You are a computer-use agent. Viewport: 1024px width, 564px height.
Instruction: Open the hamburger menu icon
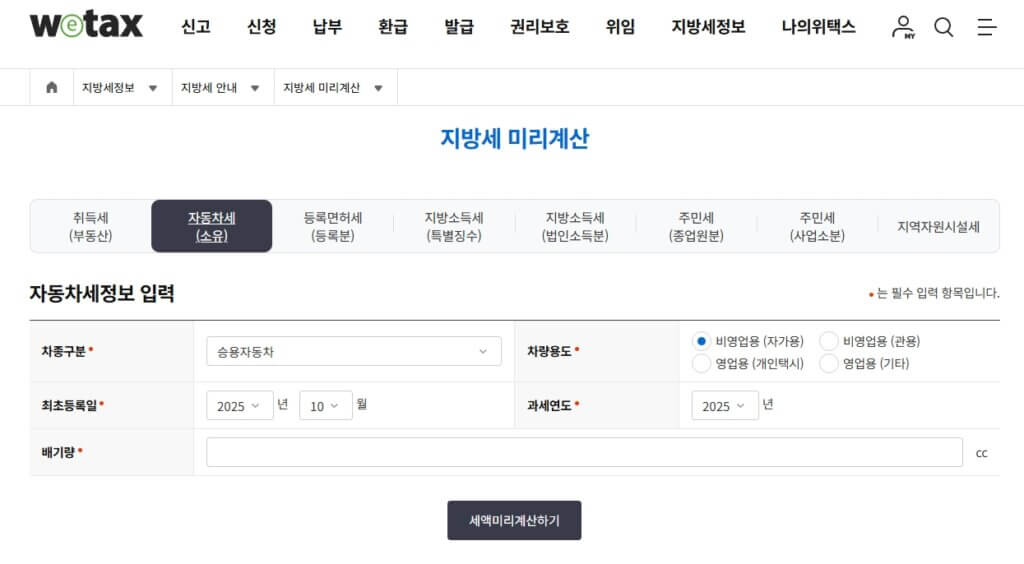click(986, 27)
